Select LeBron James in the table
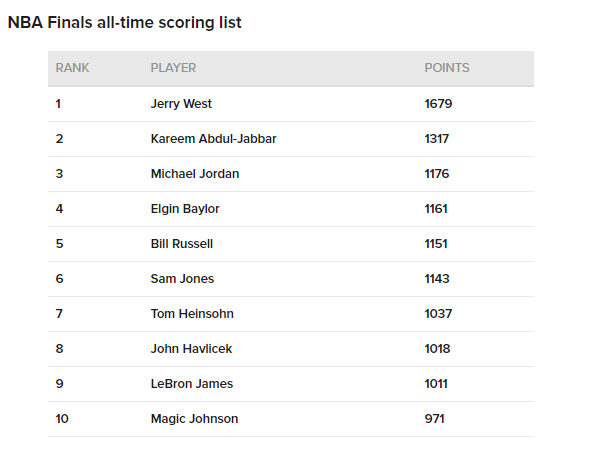607x453 pixels. [x=191, y=384]
